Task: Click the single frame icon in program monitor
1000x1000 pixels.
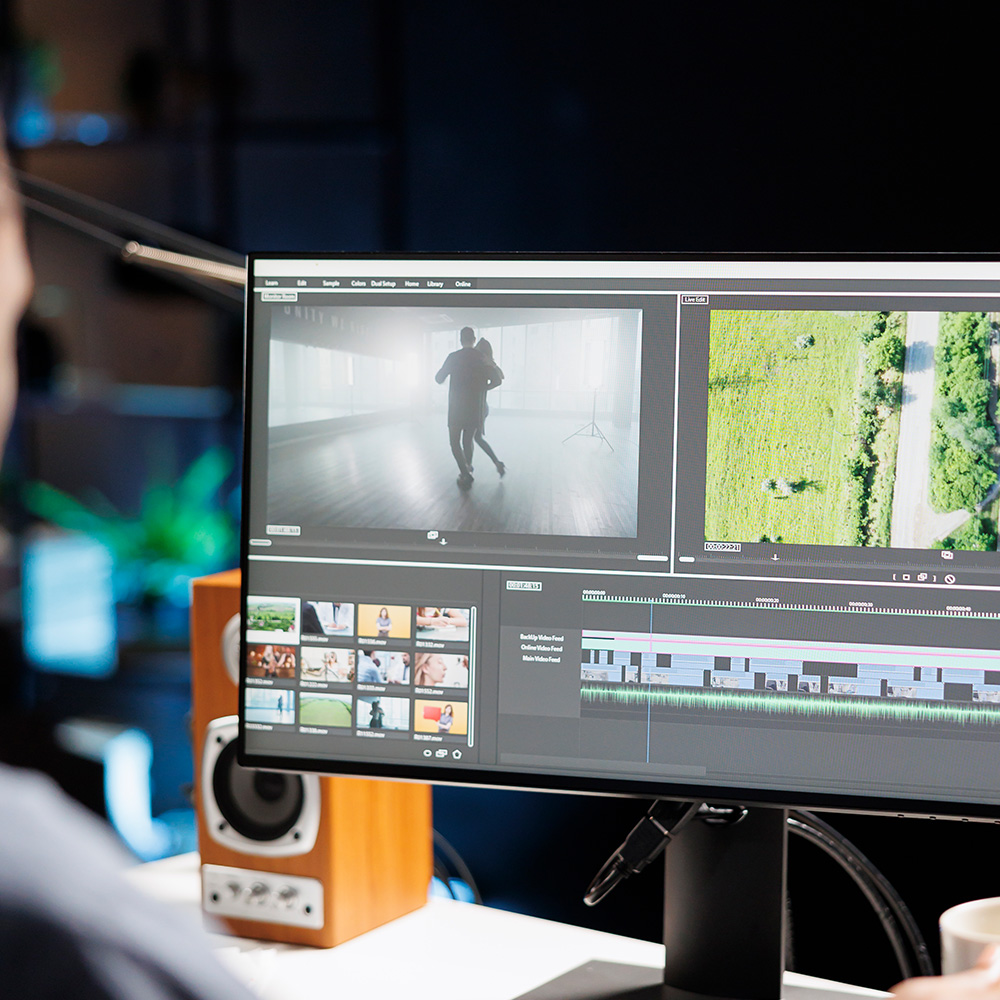Action: point(906,577)
